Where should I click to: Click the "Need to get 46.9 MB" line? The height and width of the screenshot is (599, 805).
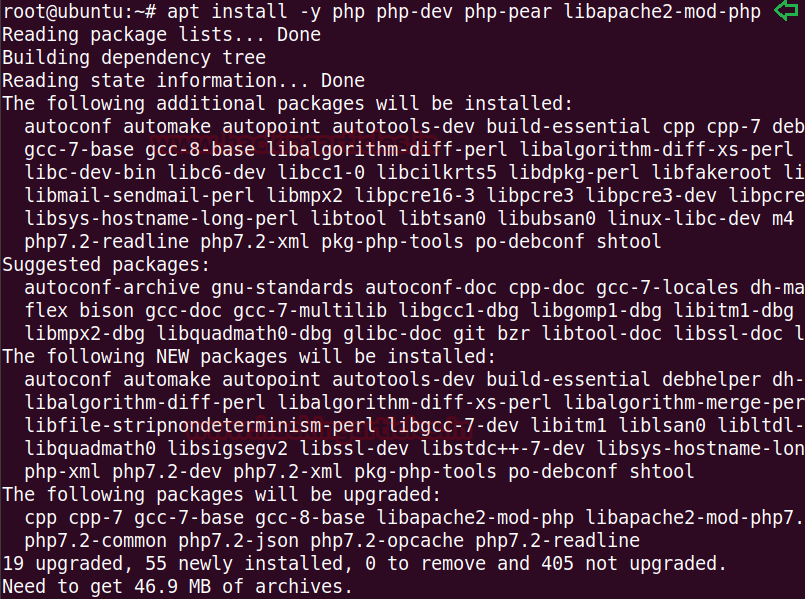pos(177,587)
